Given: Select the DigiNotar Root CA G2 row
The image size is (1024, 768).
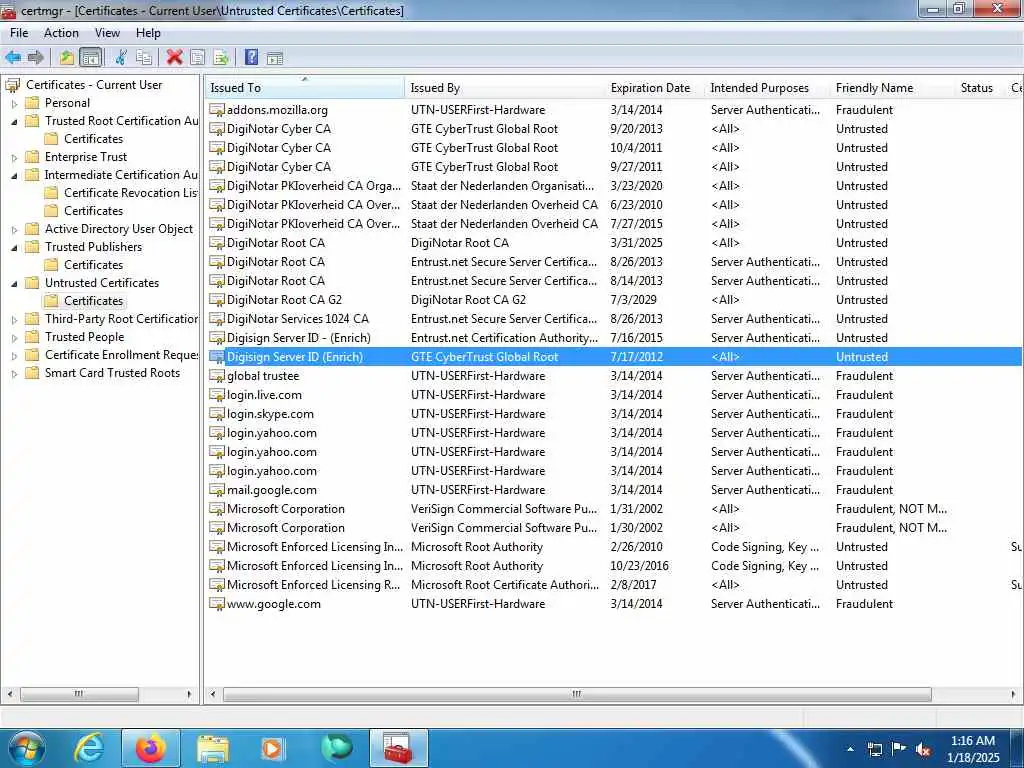Looking at the screenshot, I should pos(614,300).
